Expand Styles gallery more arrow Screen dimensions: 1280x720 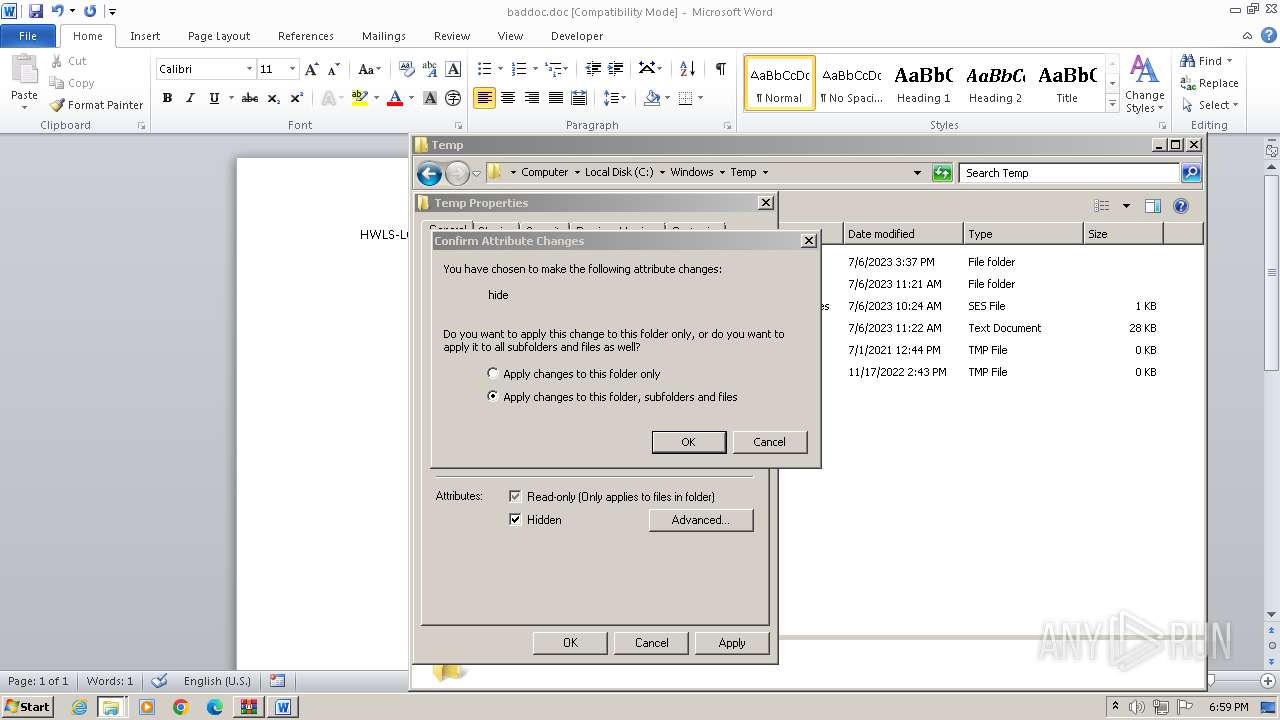coord(1112,104)
